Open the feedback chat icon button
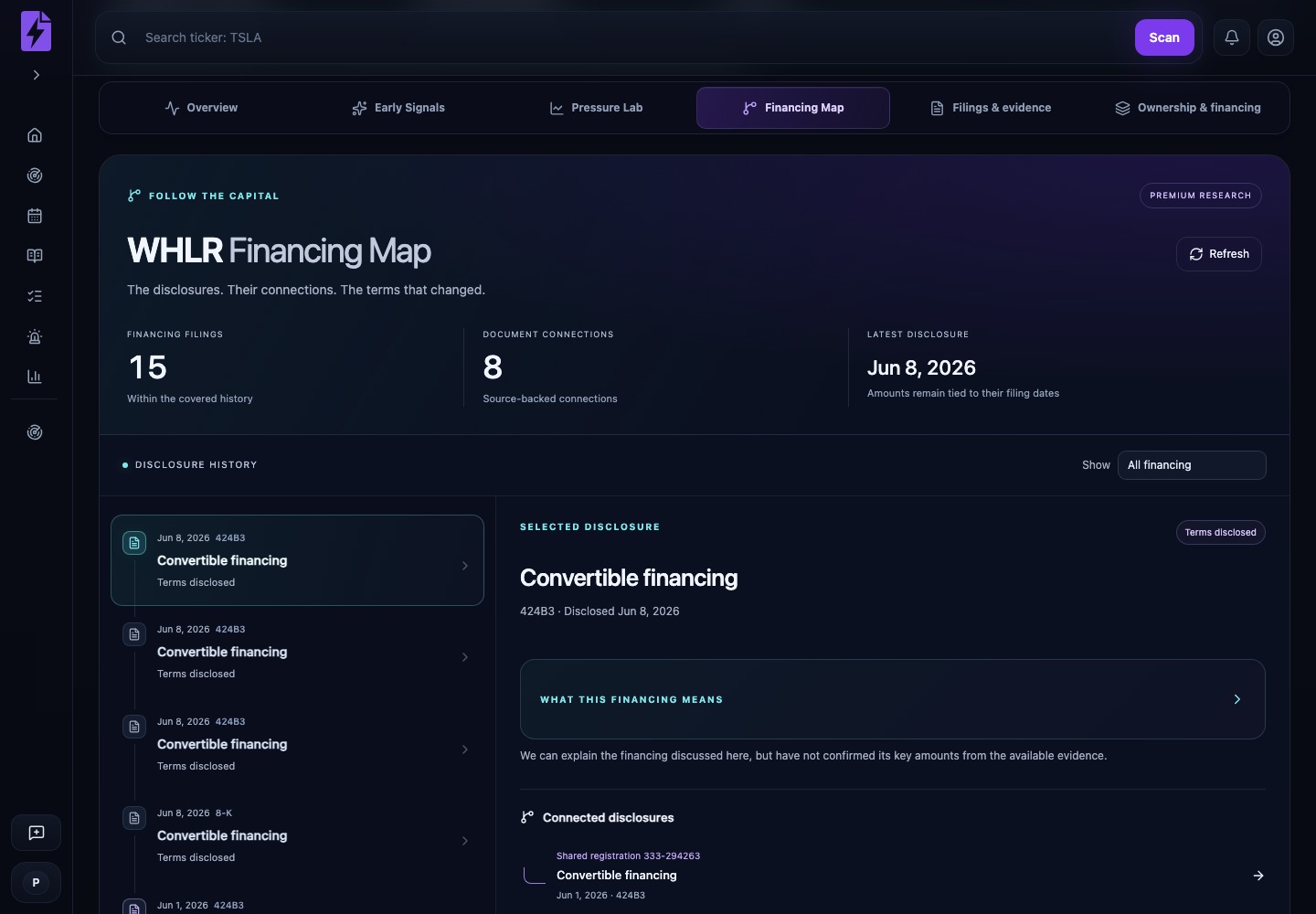The height and width of the screenshot is (914, 1316). (36, 833)
